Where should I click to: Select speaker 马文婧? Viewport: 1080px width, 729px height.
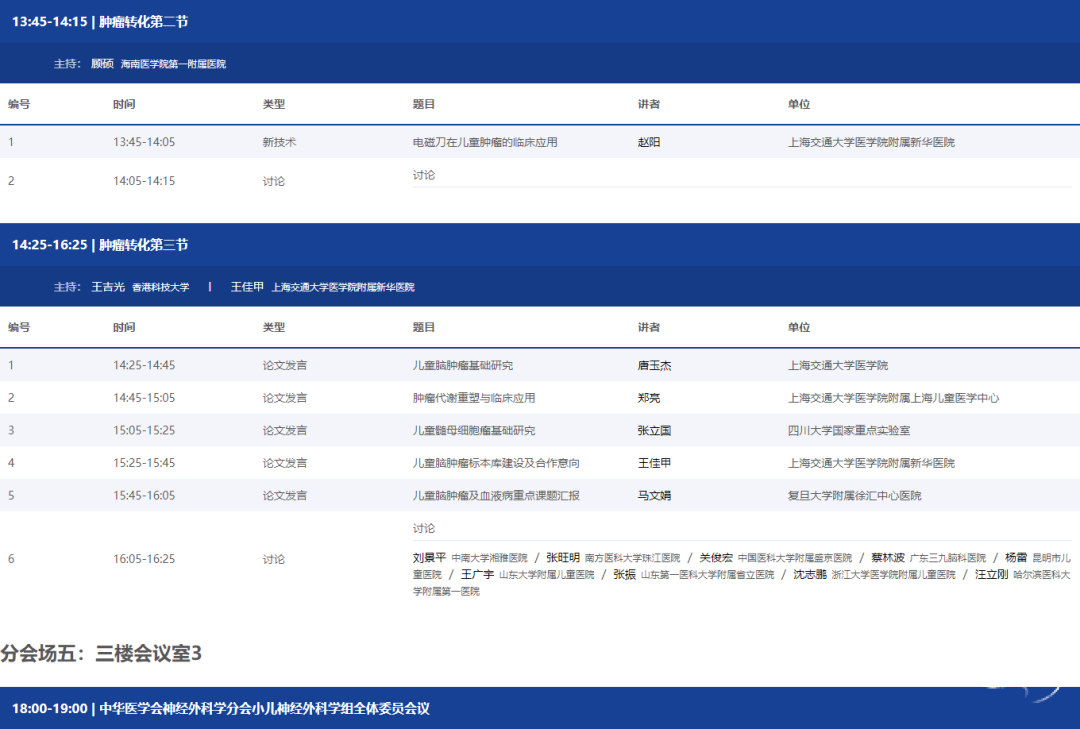pos(654,496)
